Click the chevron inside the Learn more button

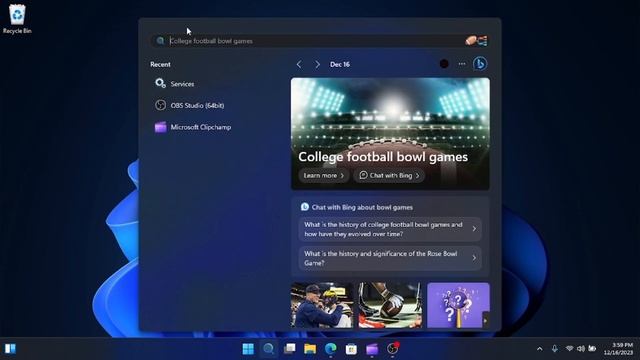(x=342, y=176)
